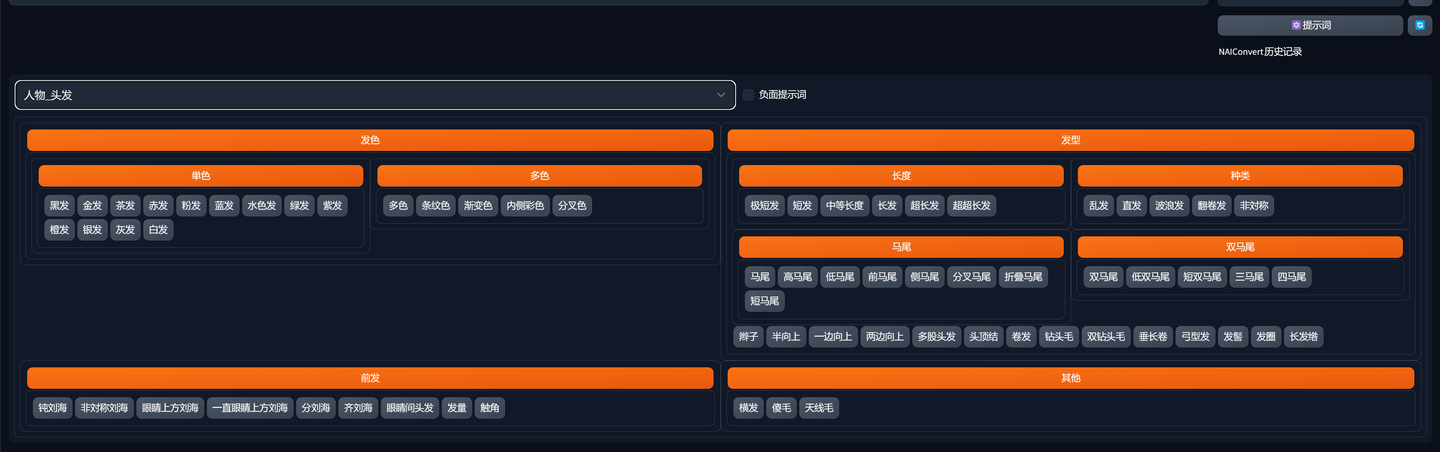Select the 短马尾 tag
This screenshot has width=1440, height=452.
tap(764, 300)
